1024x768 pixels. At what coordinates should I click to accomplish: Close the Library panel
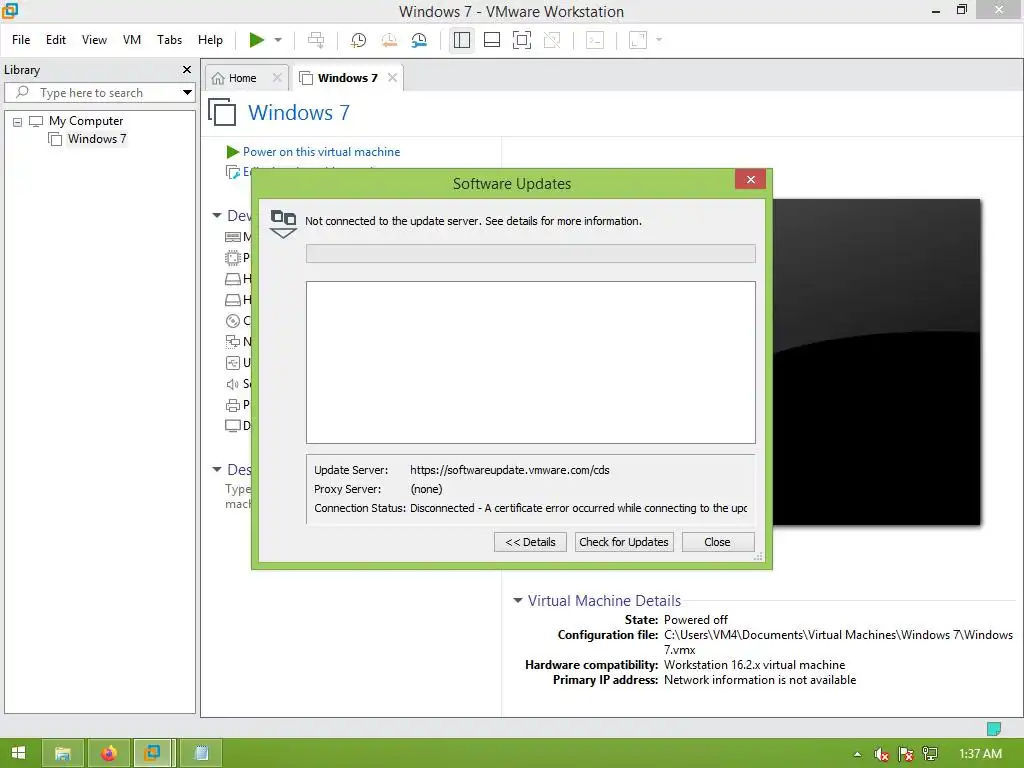[187, 69]
